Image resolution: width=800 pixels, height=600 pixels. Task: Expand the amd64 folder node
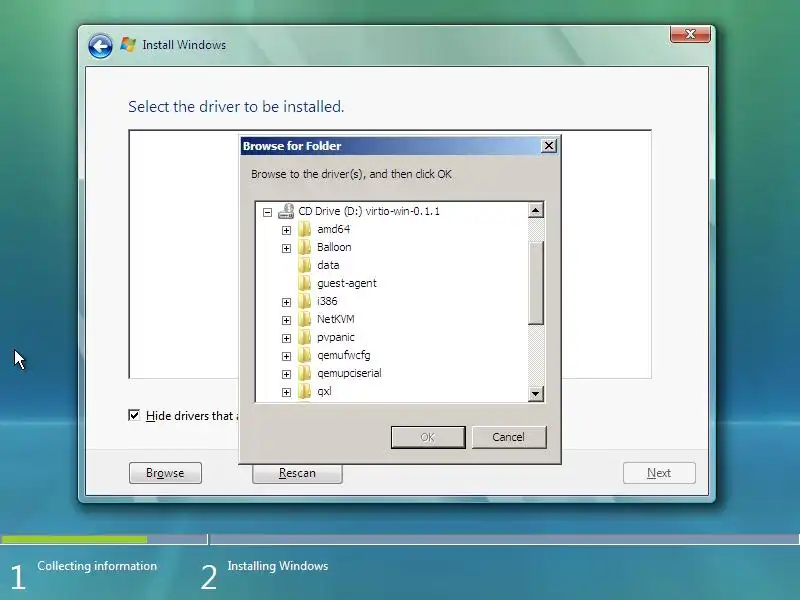286,230
